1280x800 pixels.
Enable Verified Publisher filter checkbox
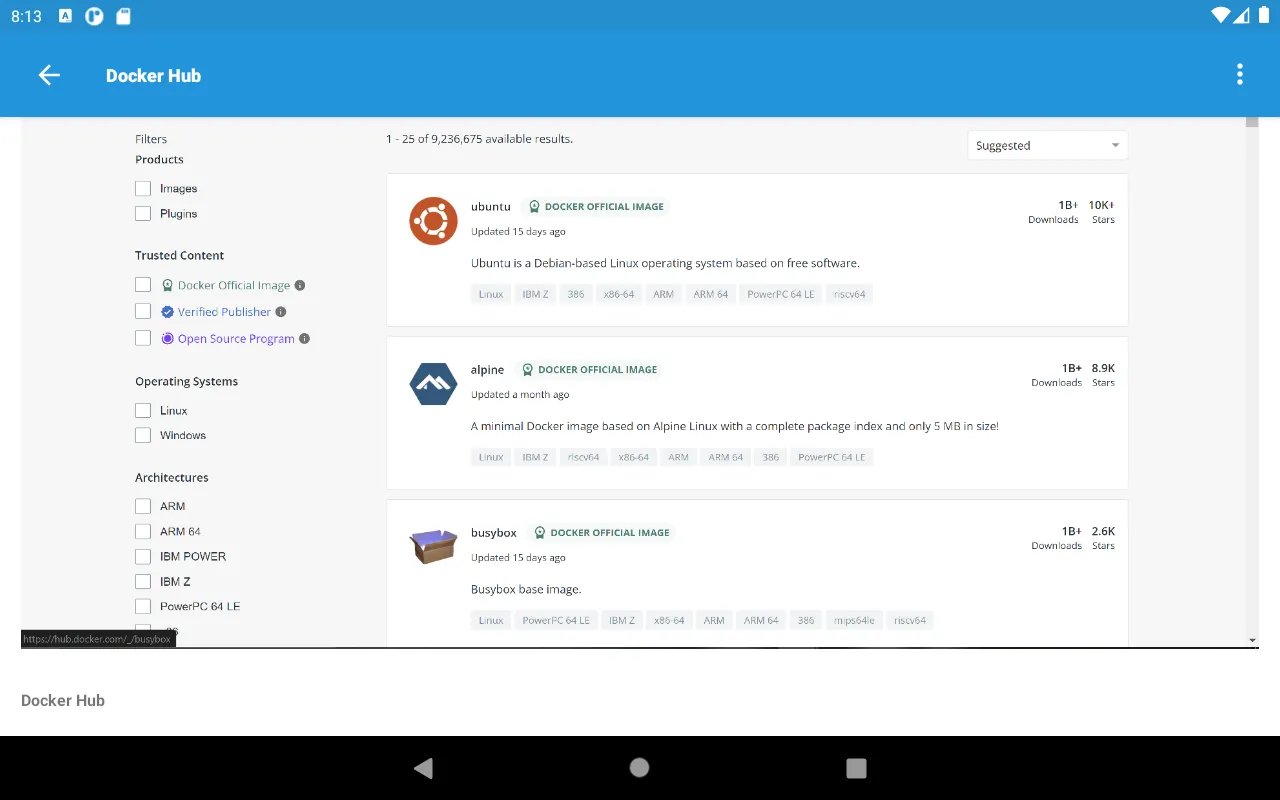point(143,312)
